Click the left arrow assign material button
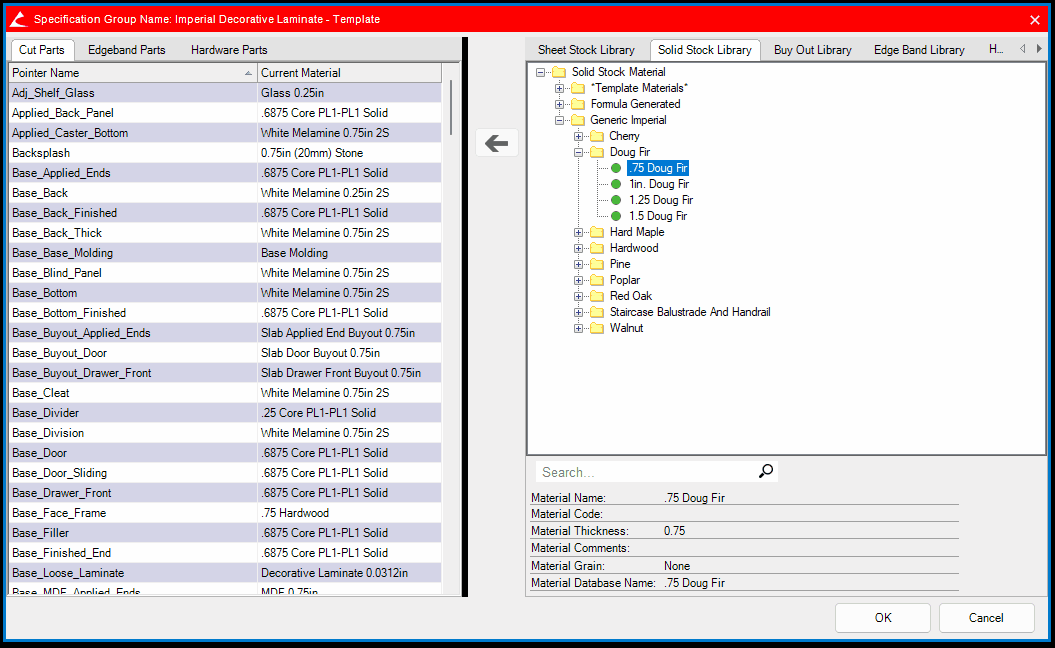Image resolution: width=1055 pixels, height=648 pixels. click(496, 143)
